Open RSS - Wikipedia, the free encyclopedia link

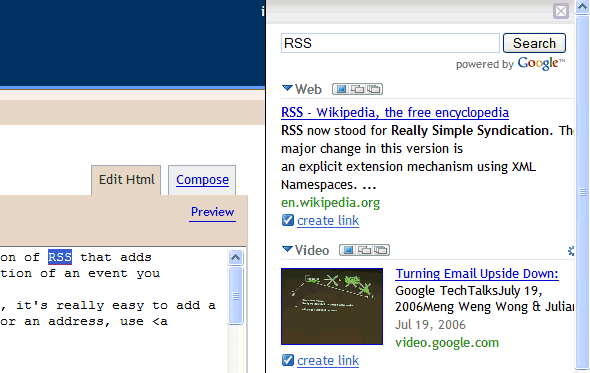(x=395, y=113)
